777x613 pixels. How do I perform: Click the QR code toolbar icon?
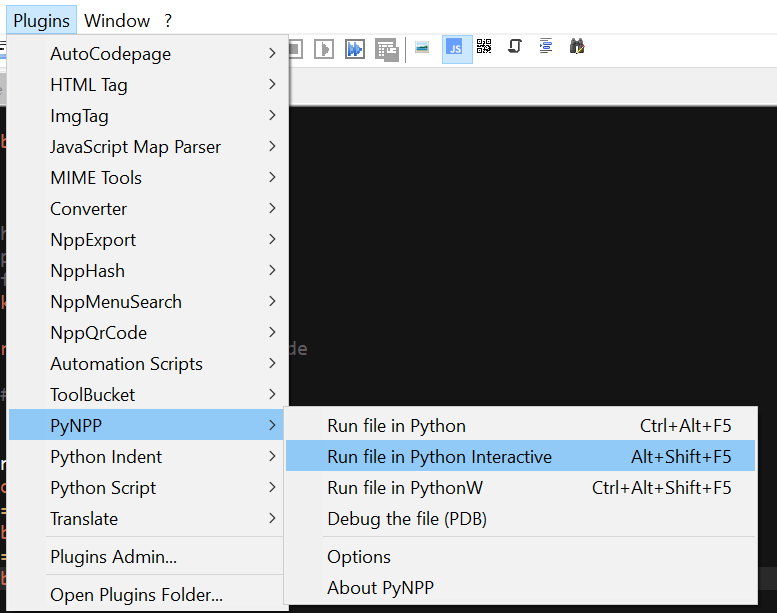(x=484, y=46)
